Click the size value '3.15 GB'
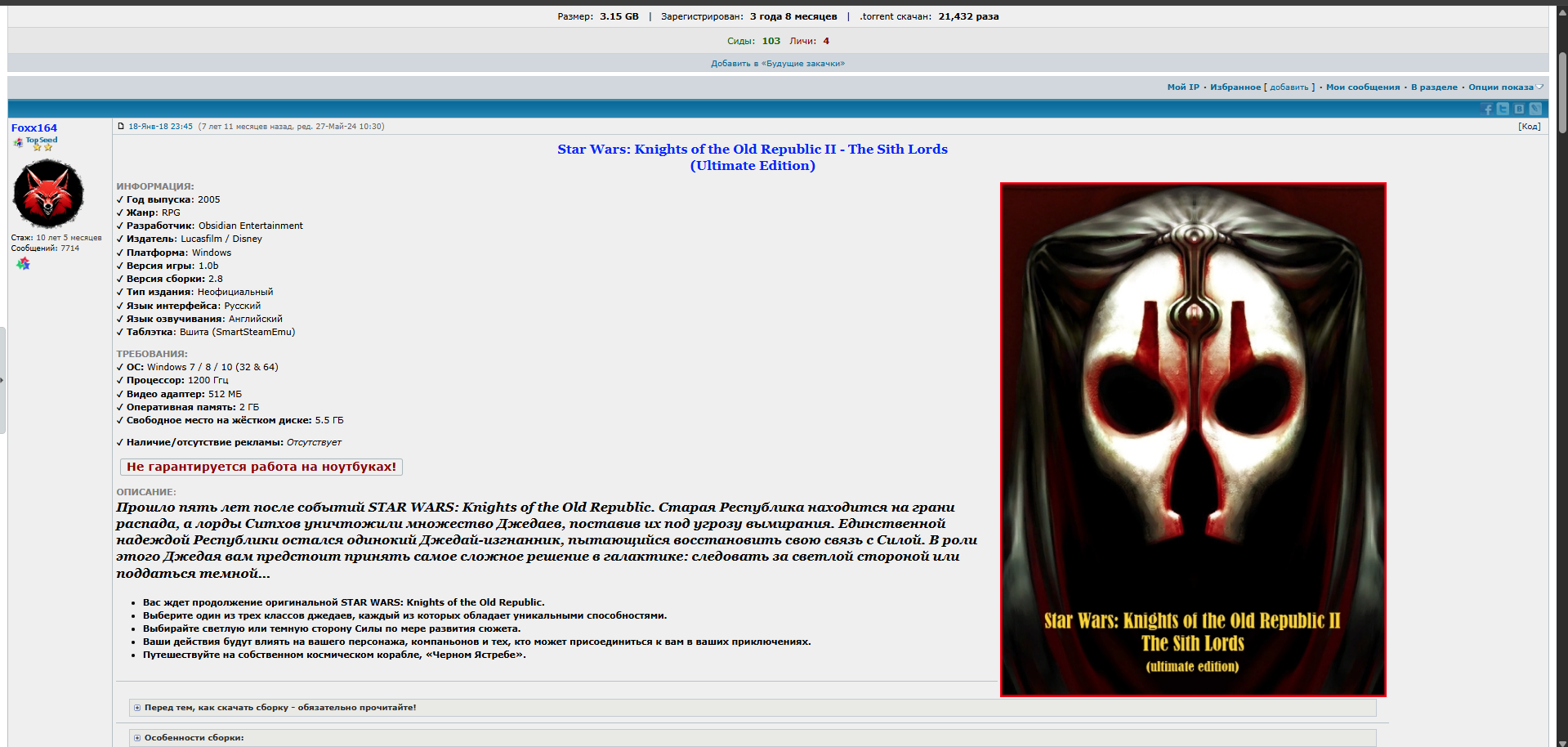1568x747 pixels. pyautogui.click(x=619, y=16)
